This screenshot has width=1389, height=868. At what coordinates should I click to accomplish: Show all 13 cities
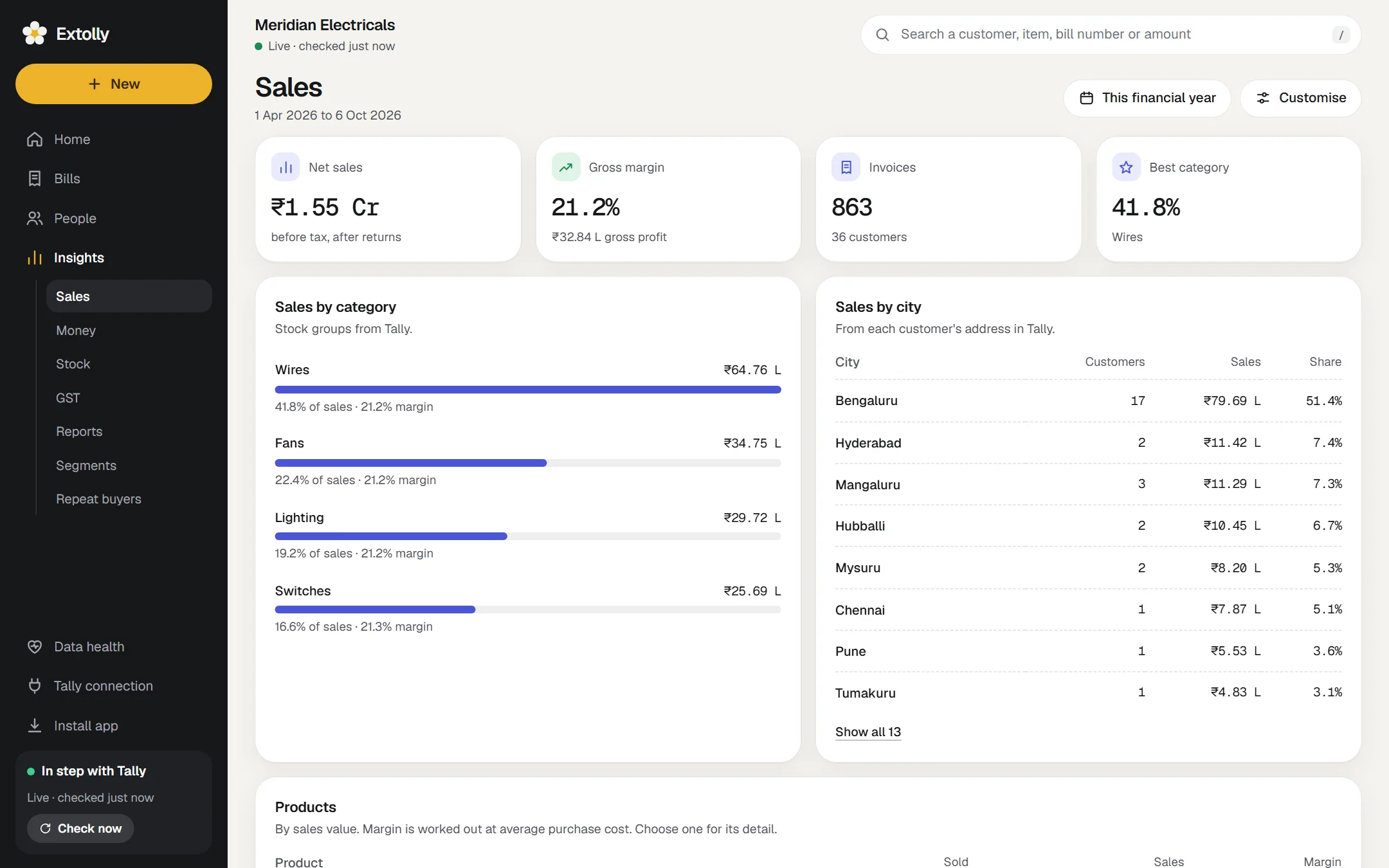pos(868,732)
